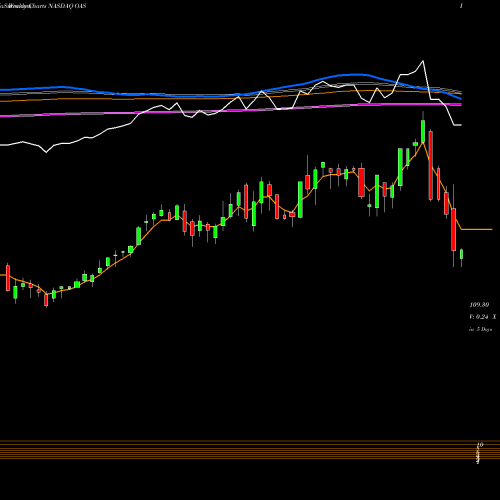
Task: Click the long red candle right after the peak
Action: click(x=431, y=165)
